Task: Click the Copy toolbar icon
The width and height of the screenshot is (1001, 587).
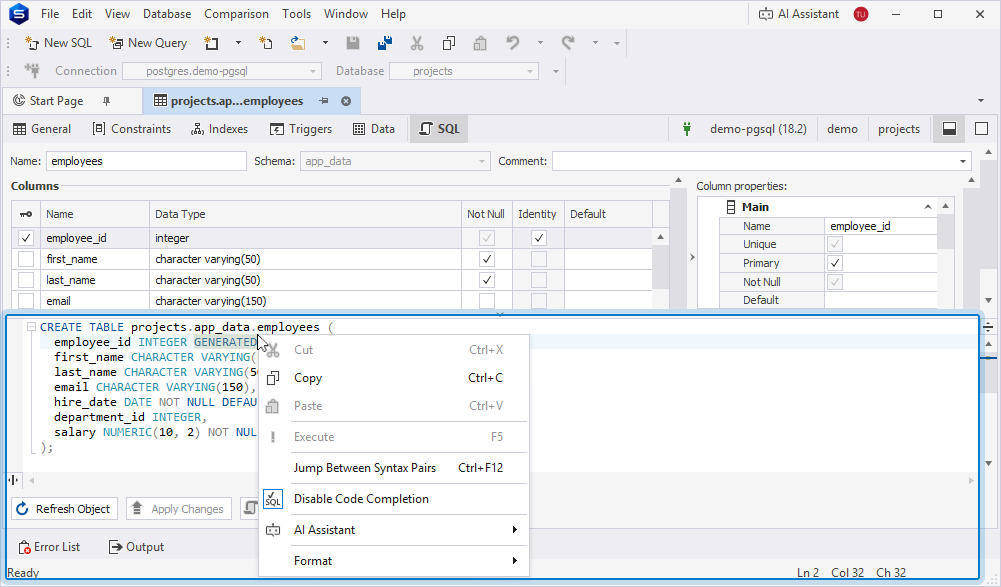Action: point(449,43)
